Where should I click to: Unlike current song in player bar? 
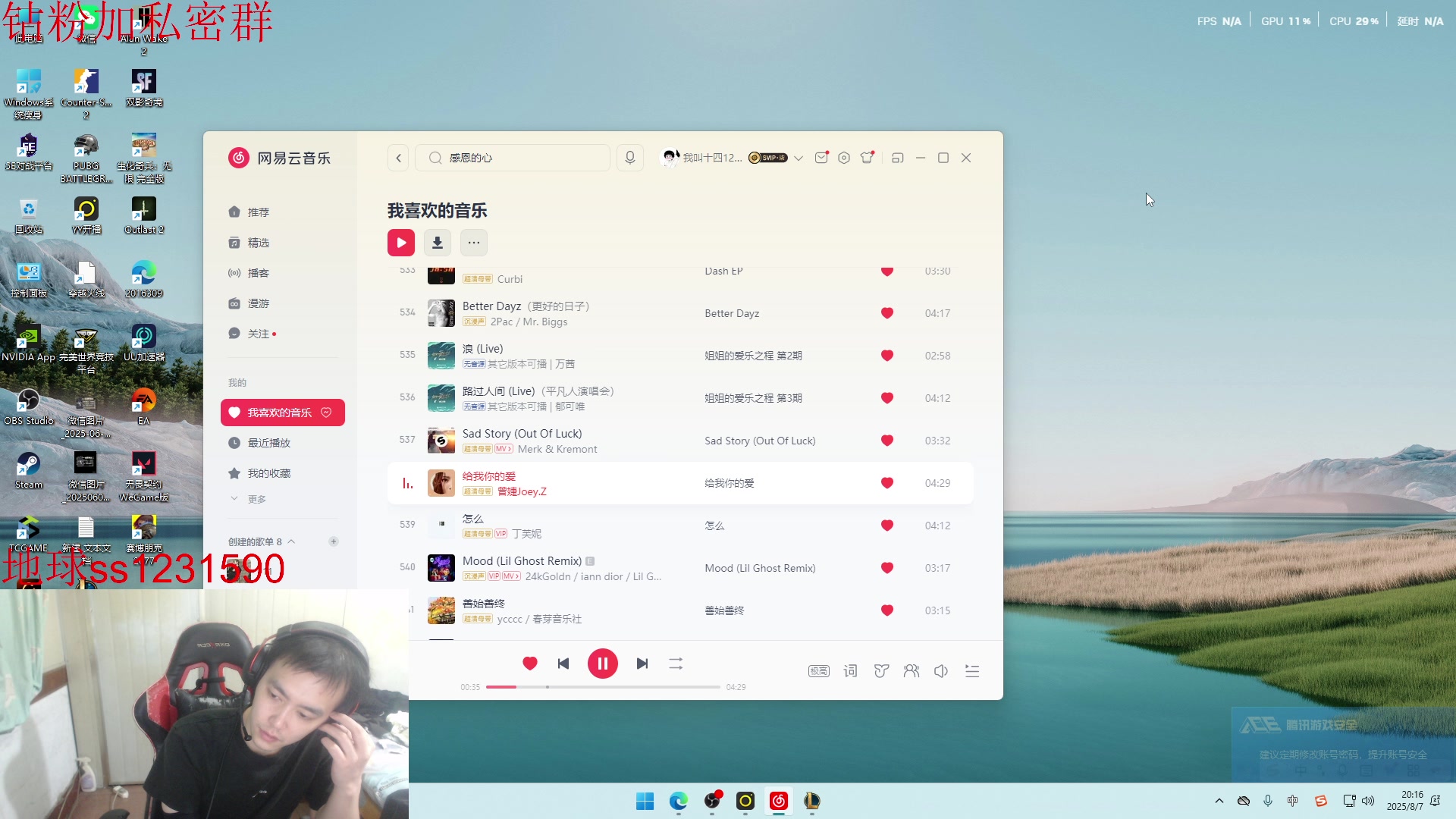pos(530,664)
